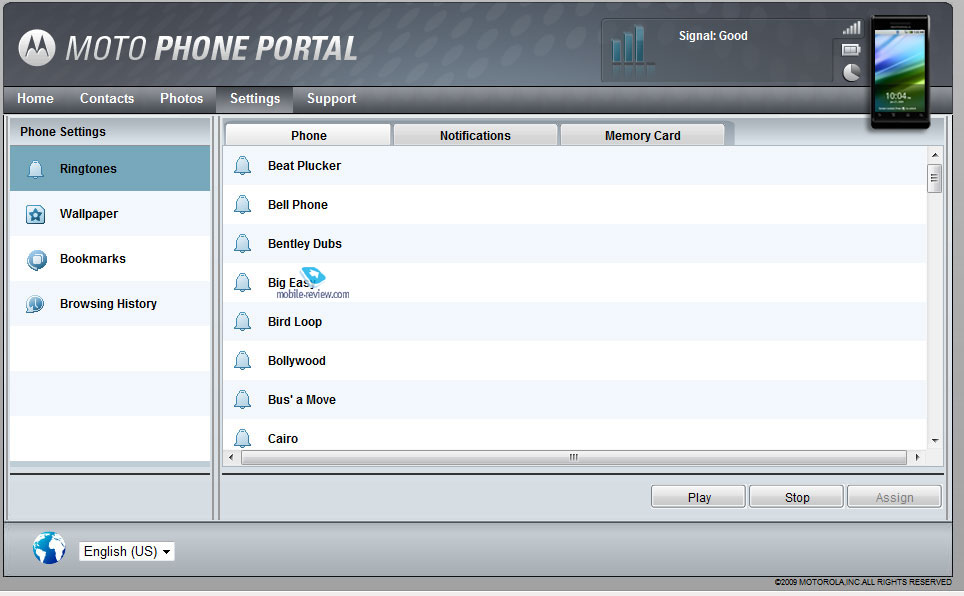The height and width of the screenshot is (596, 964).
Task: Click the ringtone list scroll down arrow
Action: click(934, 440)
